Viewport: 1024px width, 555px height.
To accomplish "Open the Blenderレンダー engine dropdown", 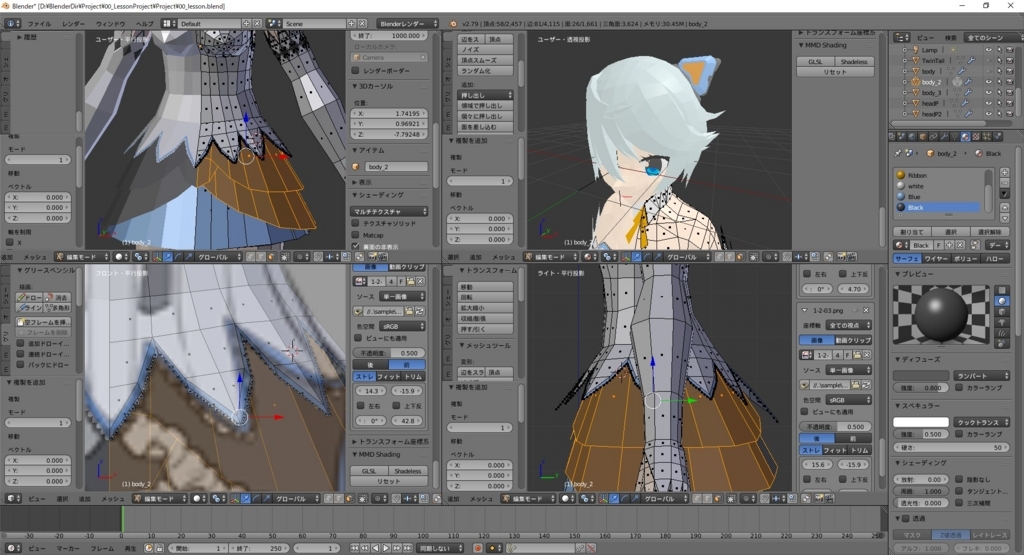I will 408,24.
